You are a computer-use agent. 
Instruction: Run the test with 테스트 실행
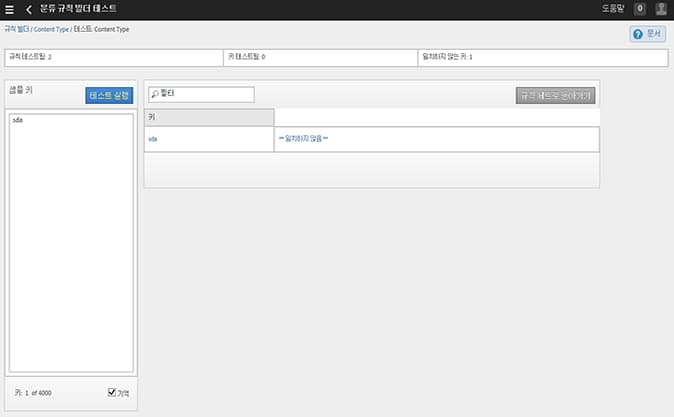pyautogui.click(x=109, y=95)
